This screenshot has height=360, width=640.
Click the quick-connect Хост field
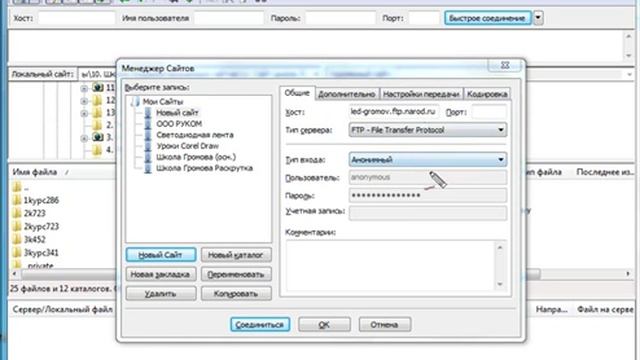[x=76, y=18]
